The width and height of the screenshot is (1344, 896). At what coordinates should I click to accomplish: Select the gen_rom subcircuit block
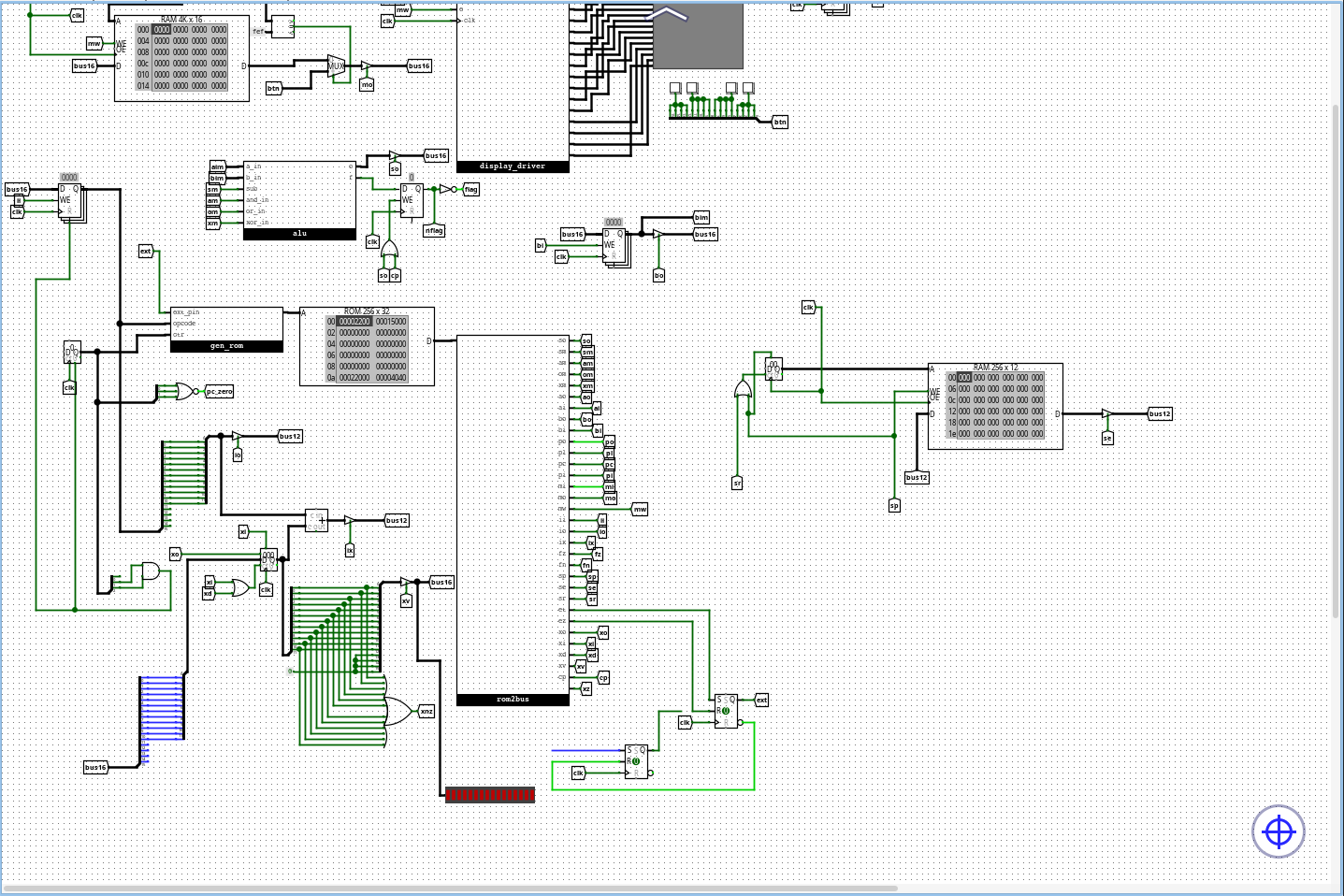pyautogui.click(x=226, y=329)
